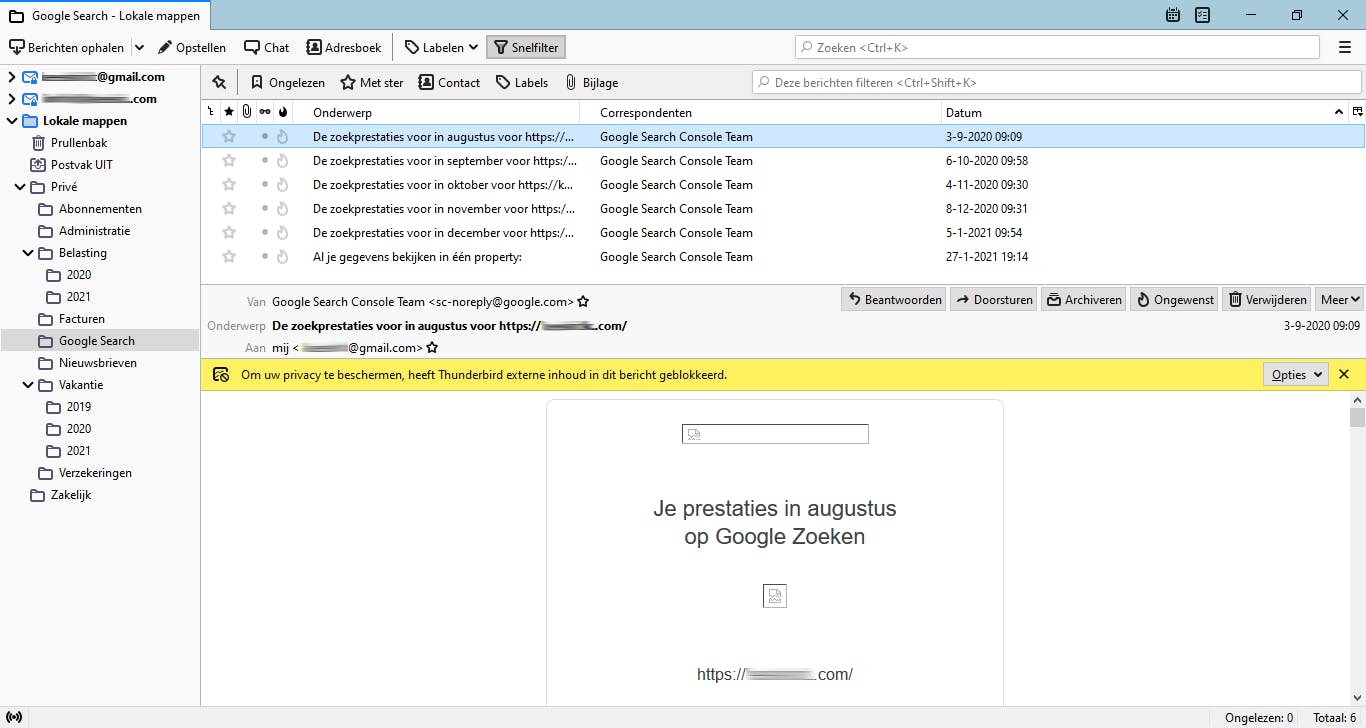
Task: Enable the Contact quick filter
Action: tap(449, 82)
